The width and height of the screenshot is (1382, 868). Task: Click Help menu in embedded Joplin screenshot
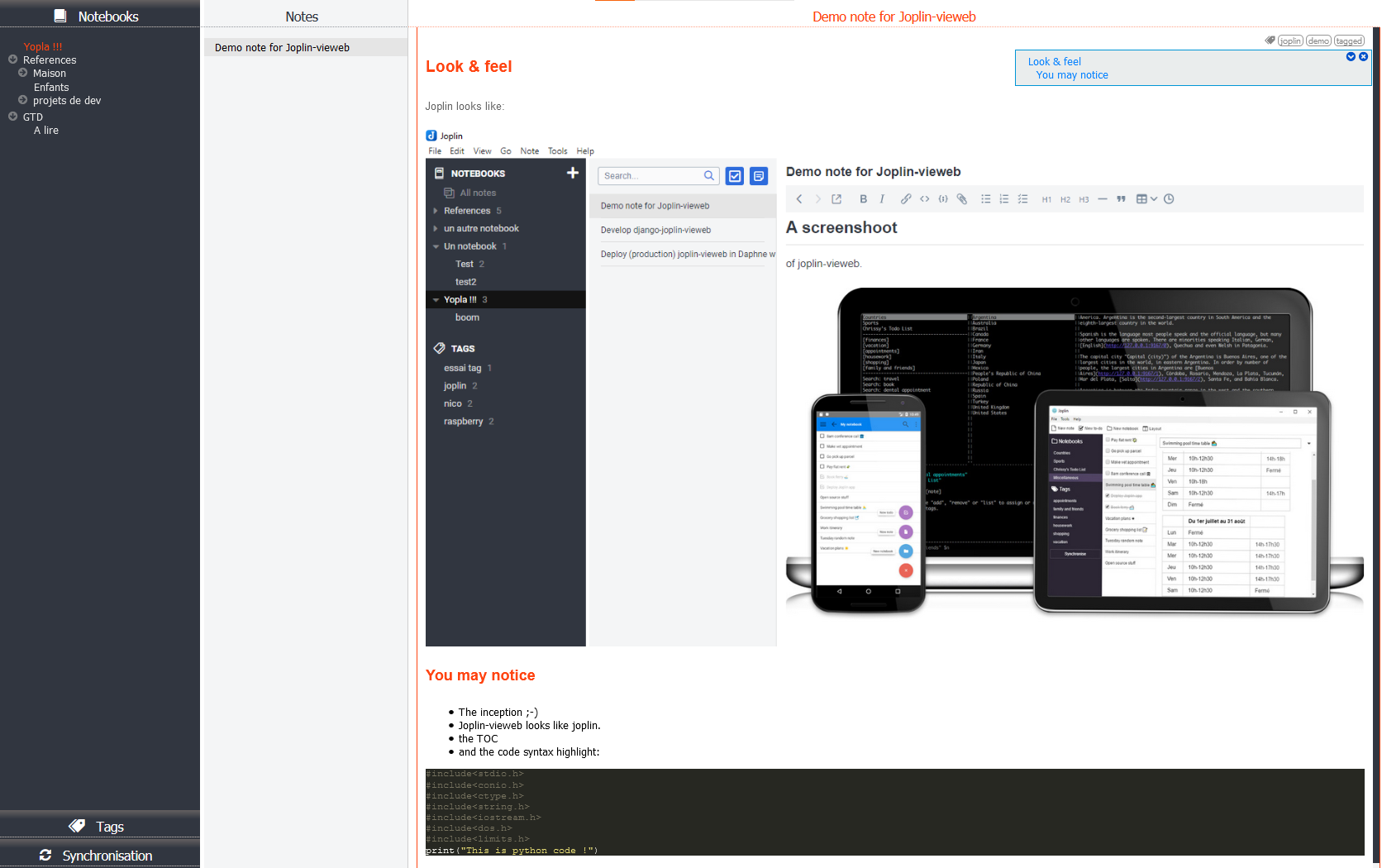coord(585,150)
